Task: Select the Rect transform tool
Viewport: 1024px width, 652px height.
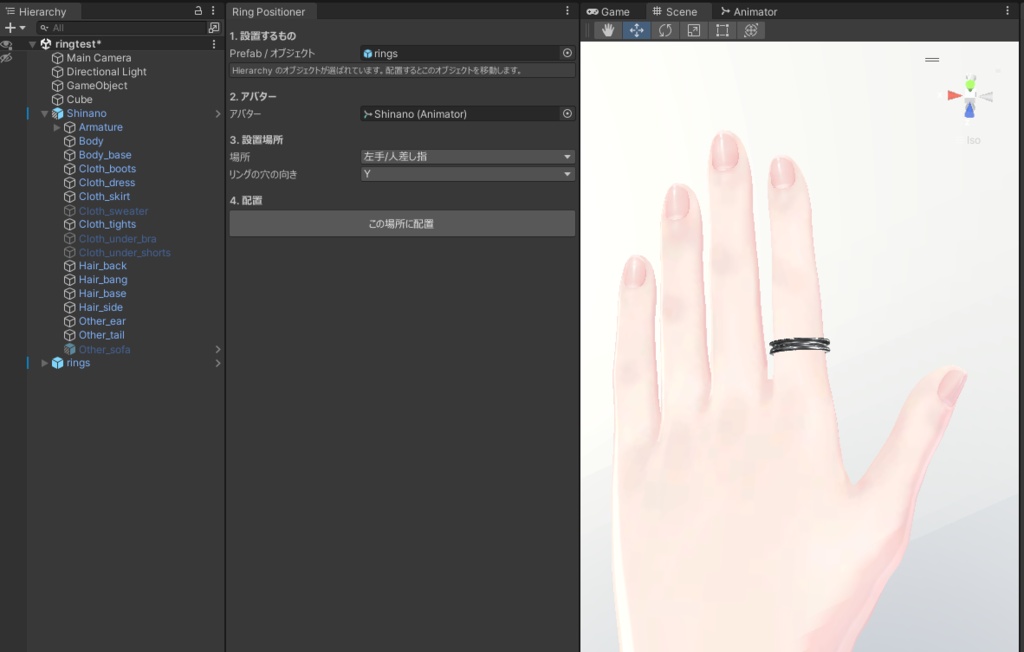Action: [x=722, y=30]
